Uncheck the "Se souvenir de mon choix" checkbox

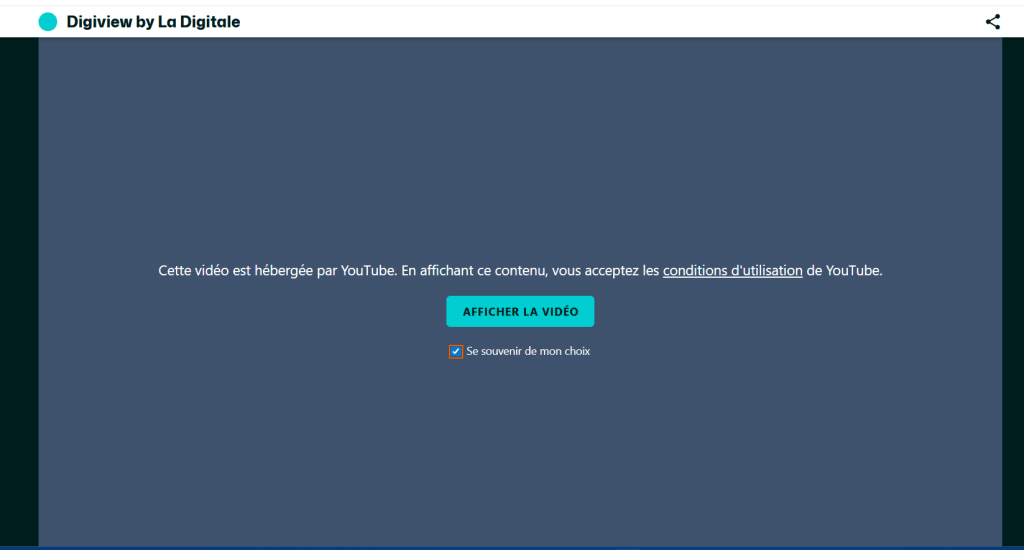click(x=456, y=352)
